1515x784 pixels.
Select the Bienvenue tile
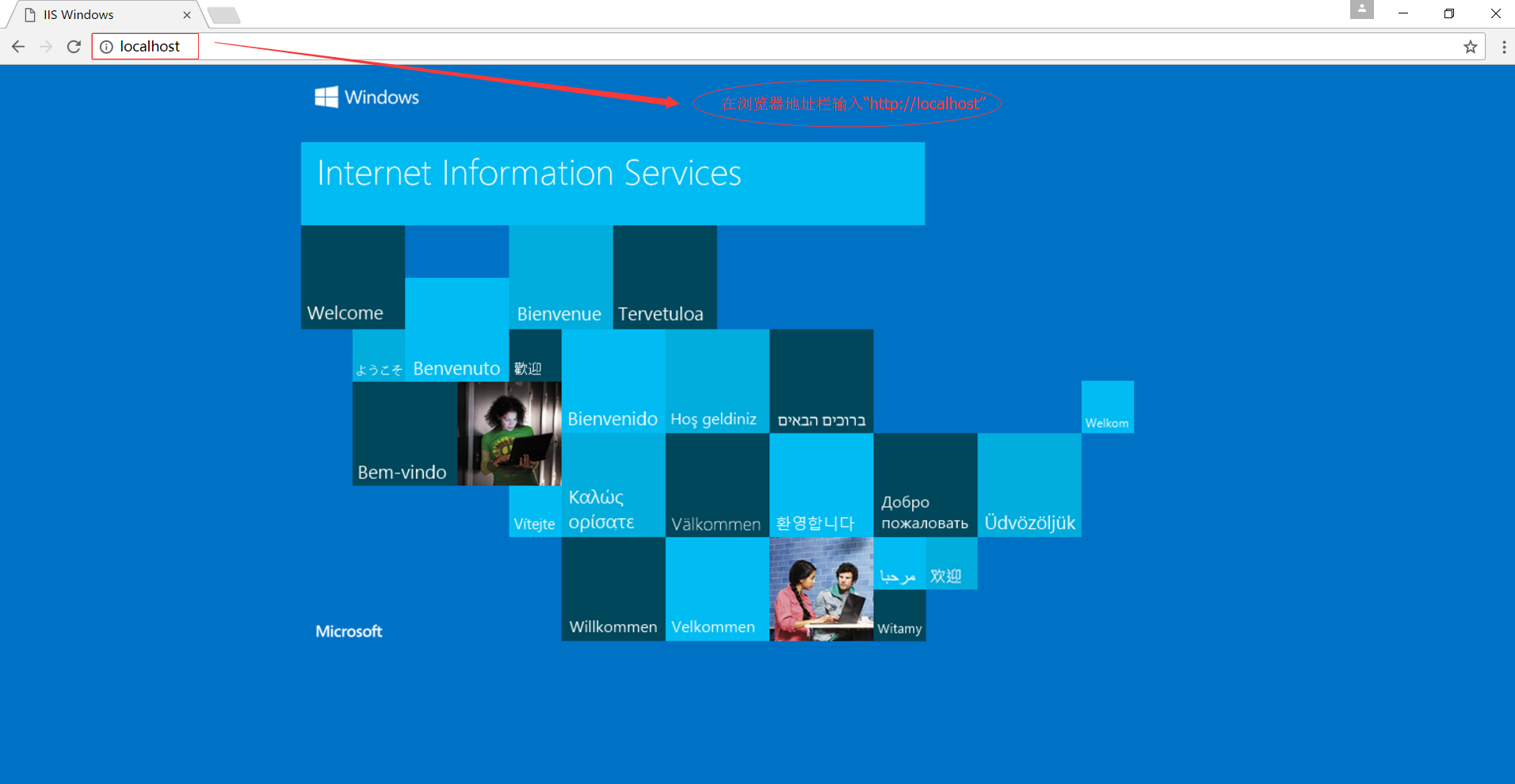pos(559,277)
